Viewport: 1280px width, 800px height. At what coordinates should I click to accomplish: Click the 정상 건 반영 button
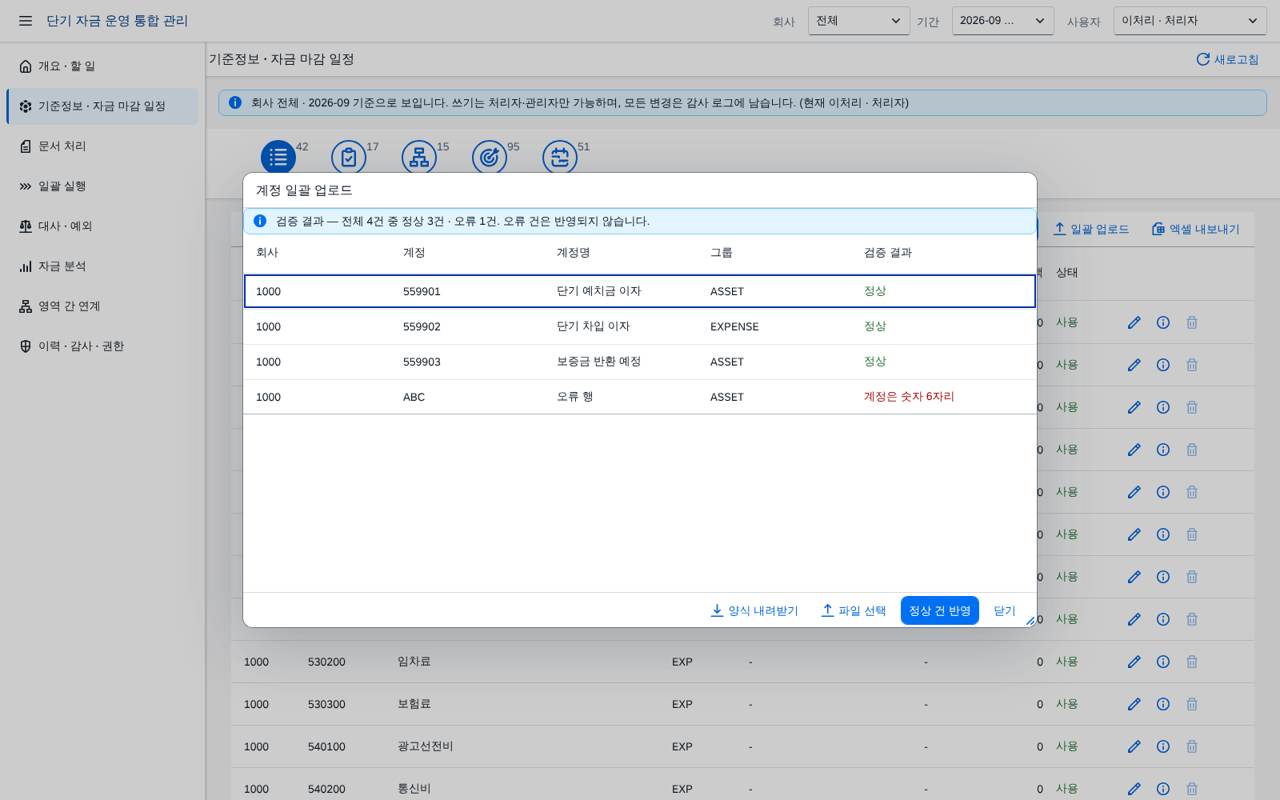click(x=940, y=610)
